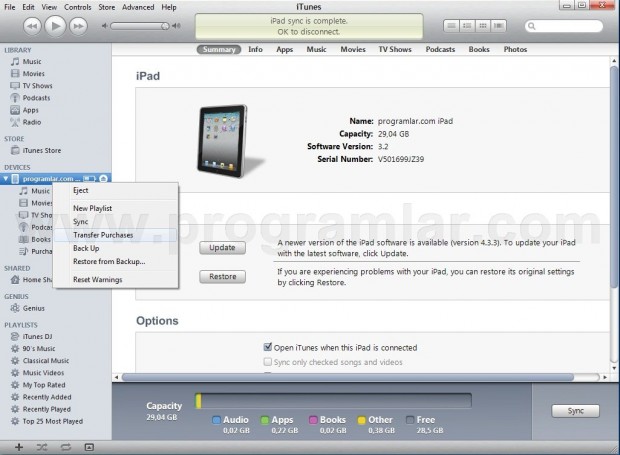
Task: Choose Back Up from the context menu
Action: pos(115,248)
